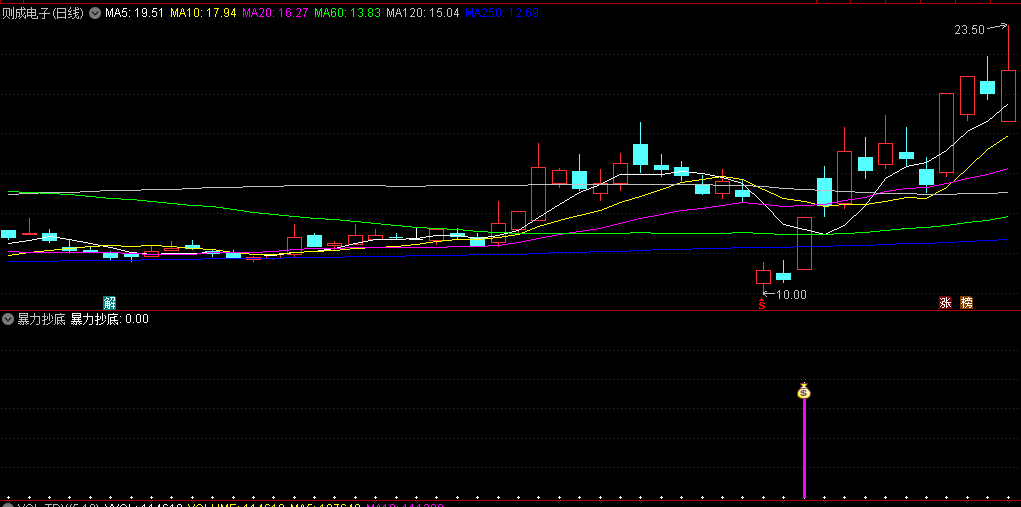
Task: Click the yellow MA10: 17.94 label
Action: [203, 12]
